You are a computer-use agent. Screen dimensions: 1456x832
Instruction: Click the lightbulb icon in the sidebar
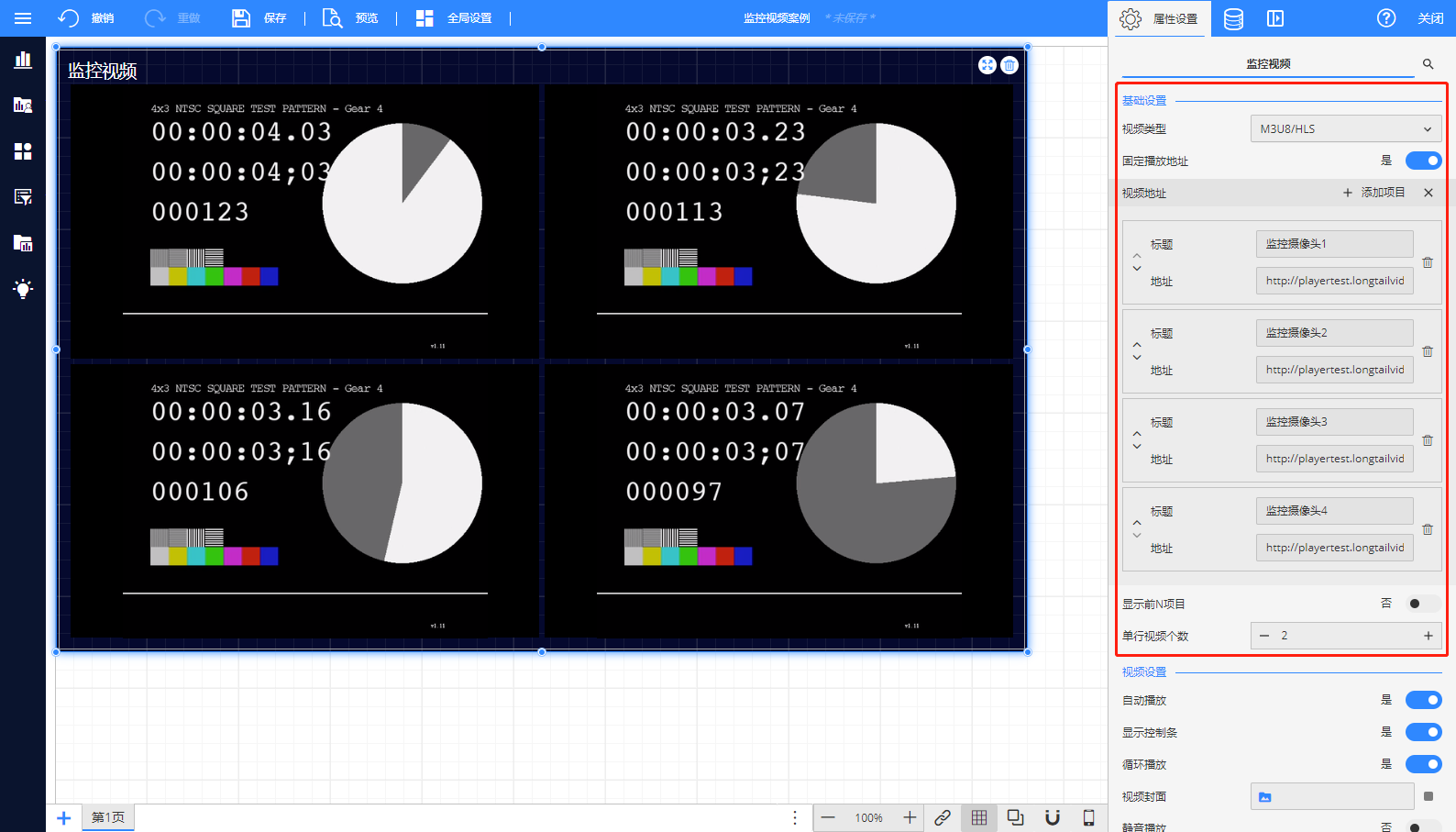click(x=23, y=289)
